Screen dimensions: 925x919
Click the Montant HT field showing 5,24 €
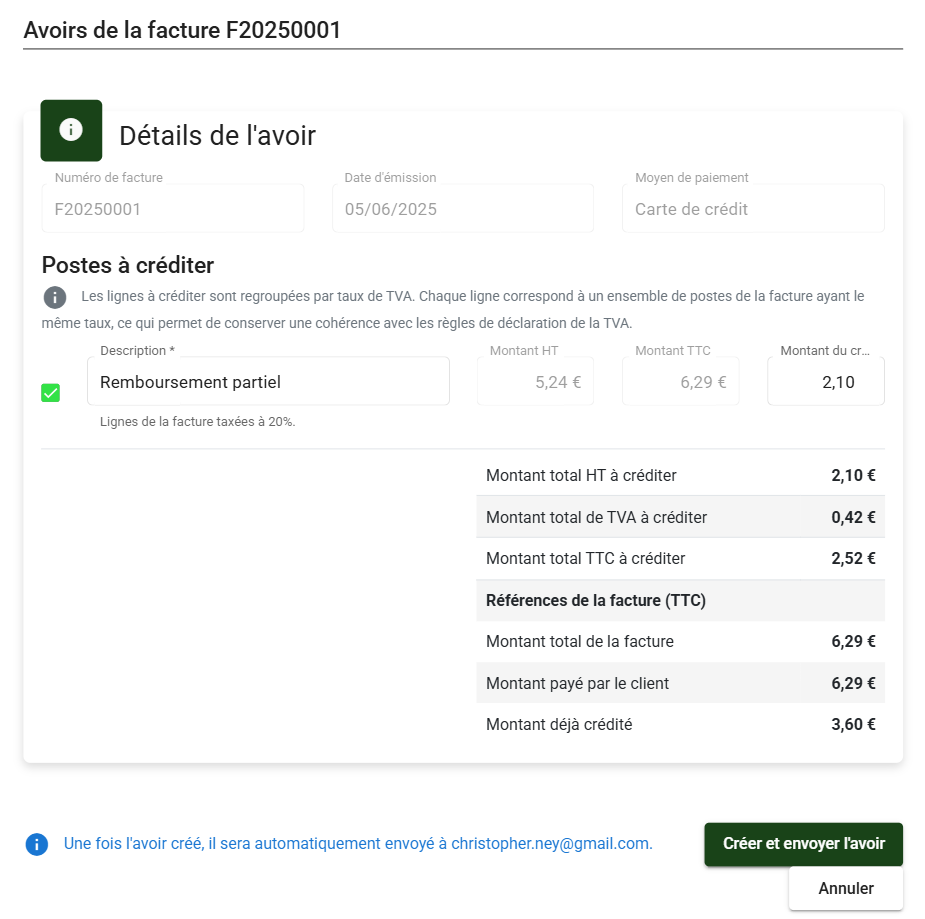[535, 382]
